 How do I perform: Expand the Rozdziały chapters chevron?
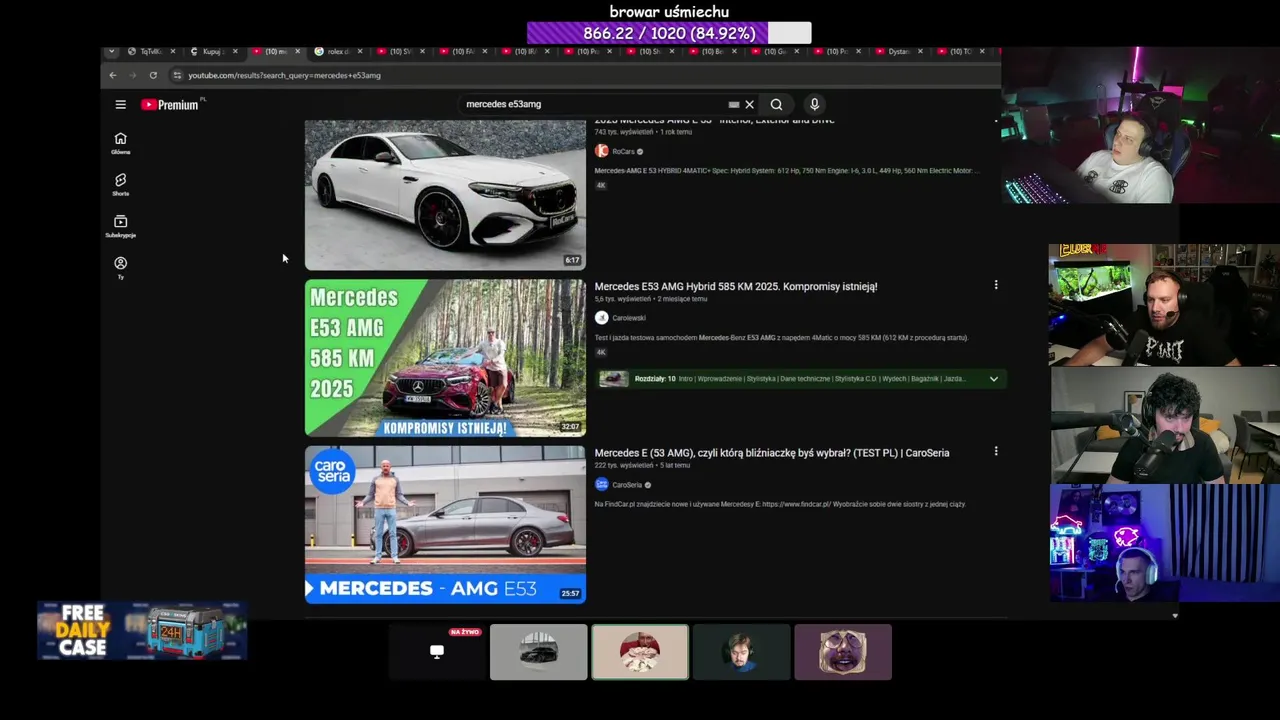tap(993, 379)
